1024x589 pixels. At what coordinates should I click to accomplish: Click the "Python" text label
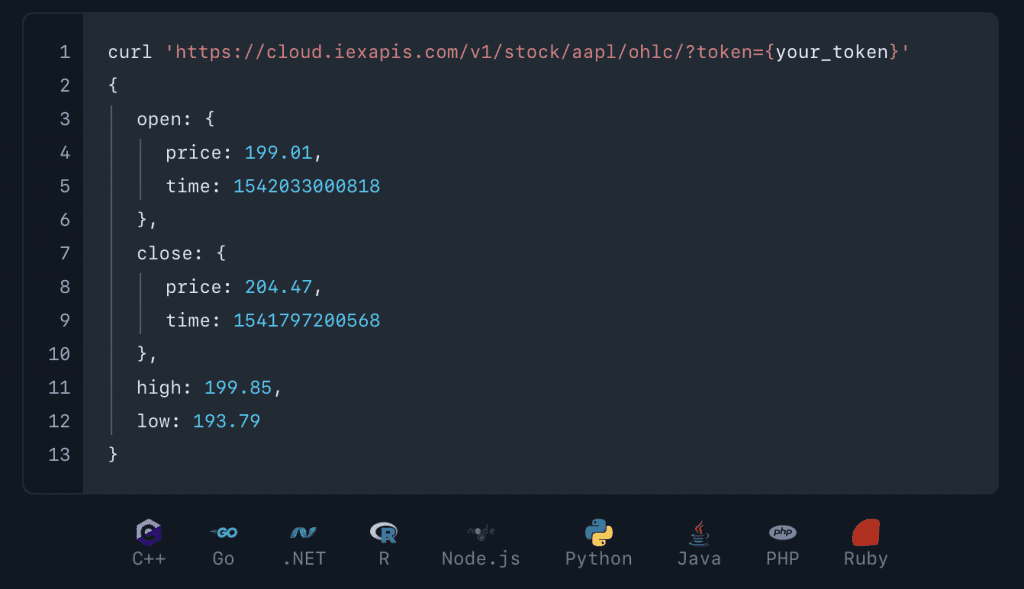pos(599,559)
